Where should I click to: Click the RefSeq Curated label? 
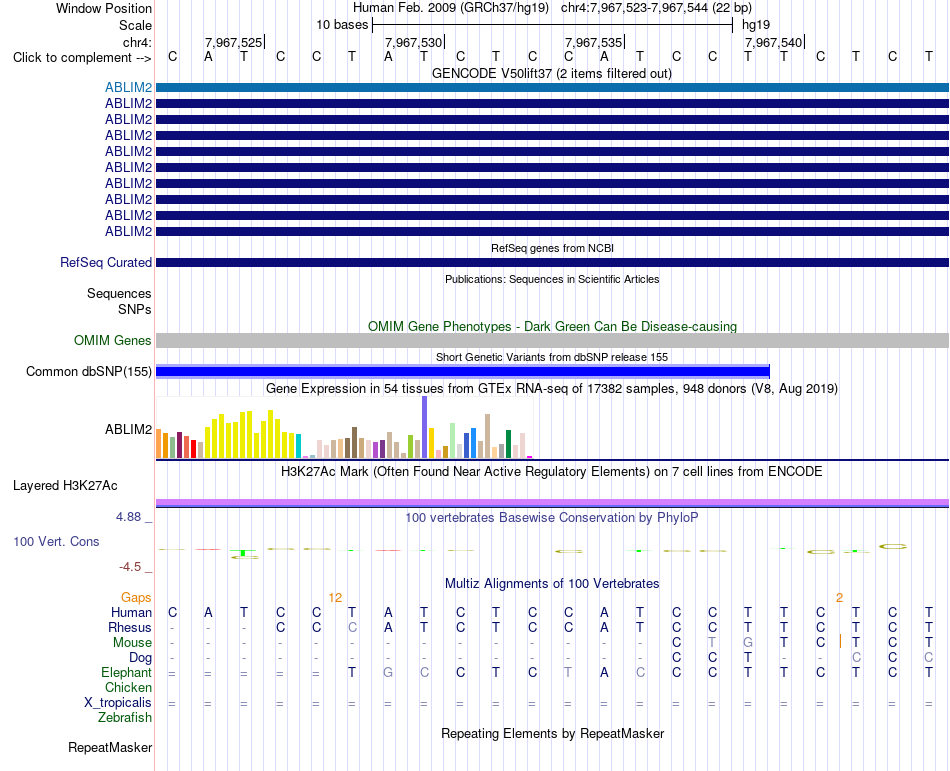(x=105, y=262)
